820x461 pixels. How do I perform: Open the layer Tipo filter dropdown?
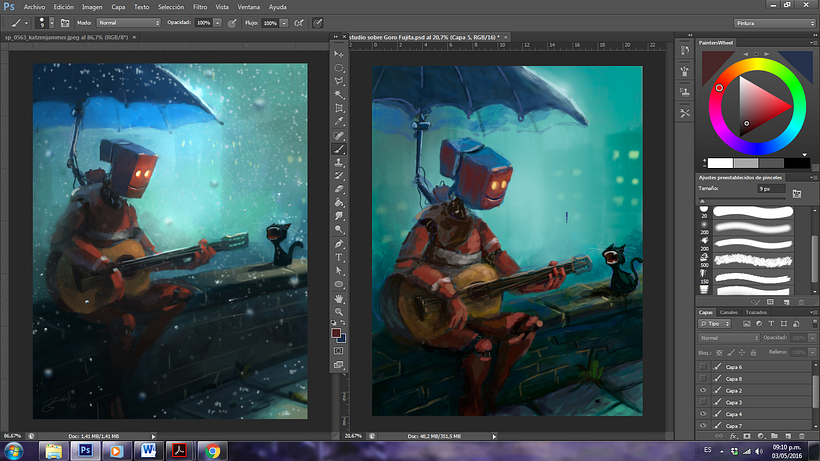tap(714, 324)
